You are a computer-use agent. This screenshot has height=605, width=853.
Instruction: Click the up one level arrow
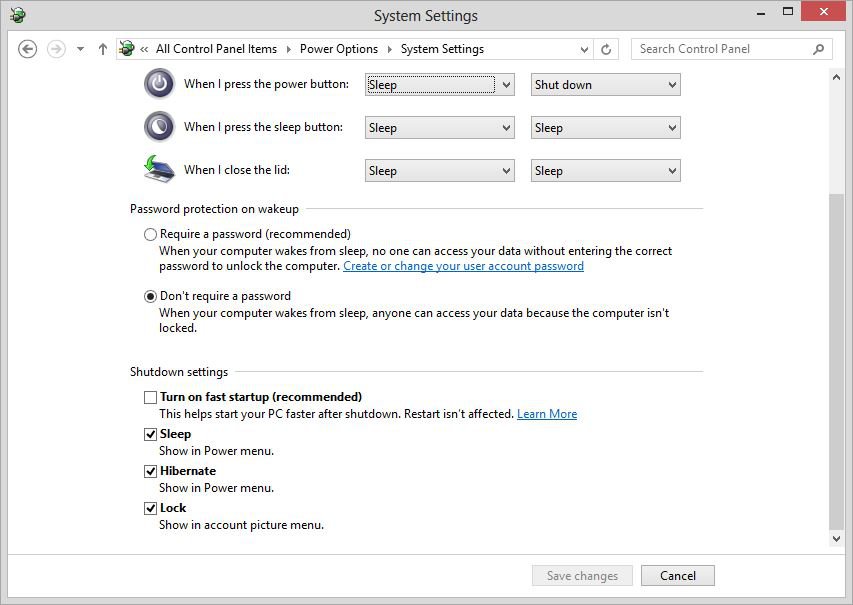(102, 49)
